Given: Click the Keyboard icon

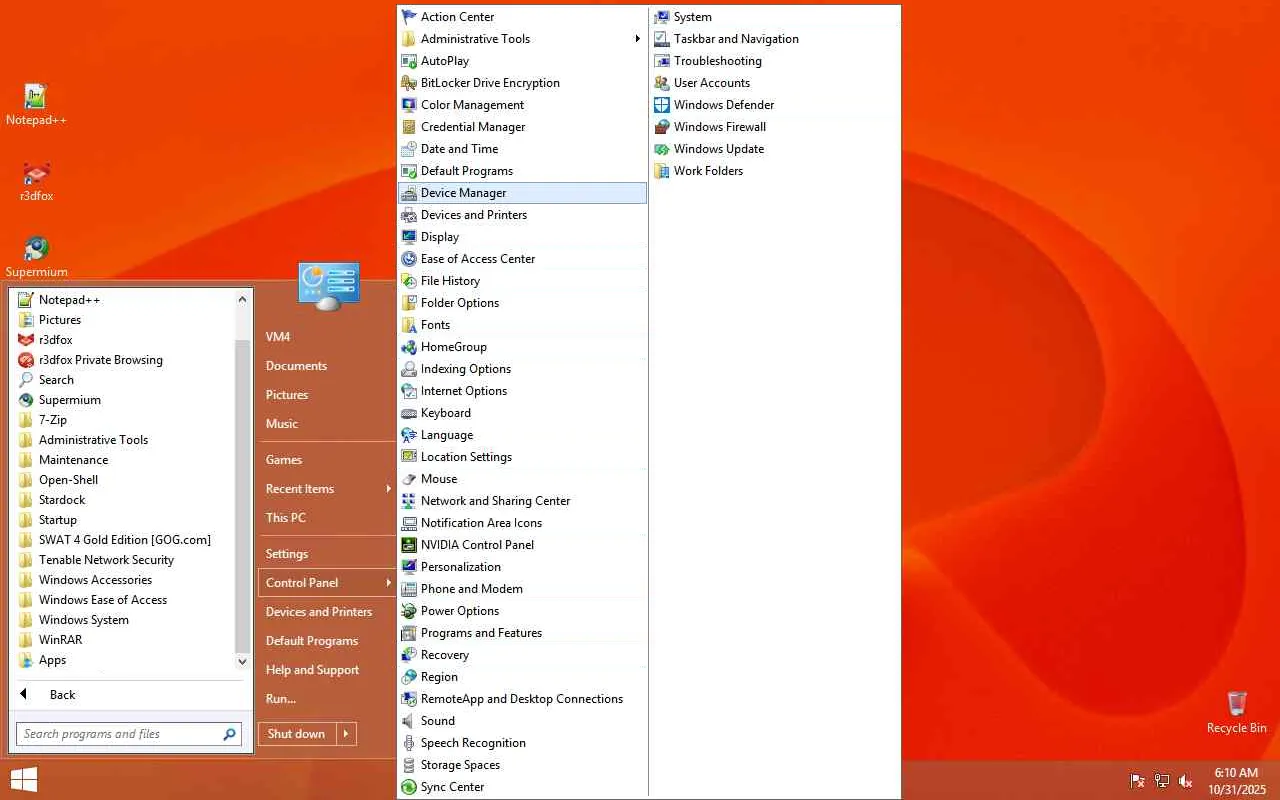Looking at the screenshot, I should pyautogui.click(x=409, y=413).
